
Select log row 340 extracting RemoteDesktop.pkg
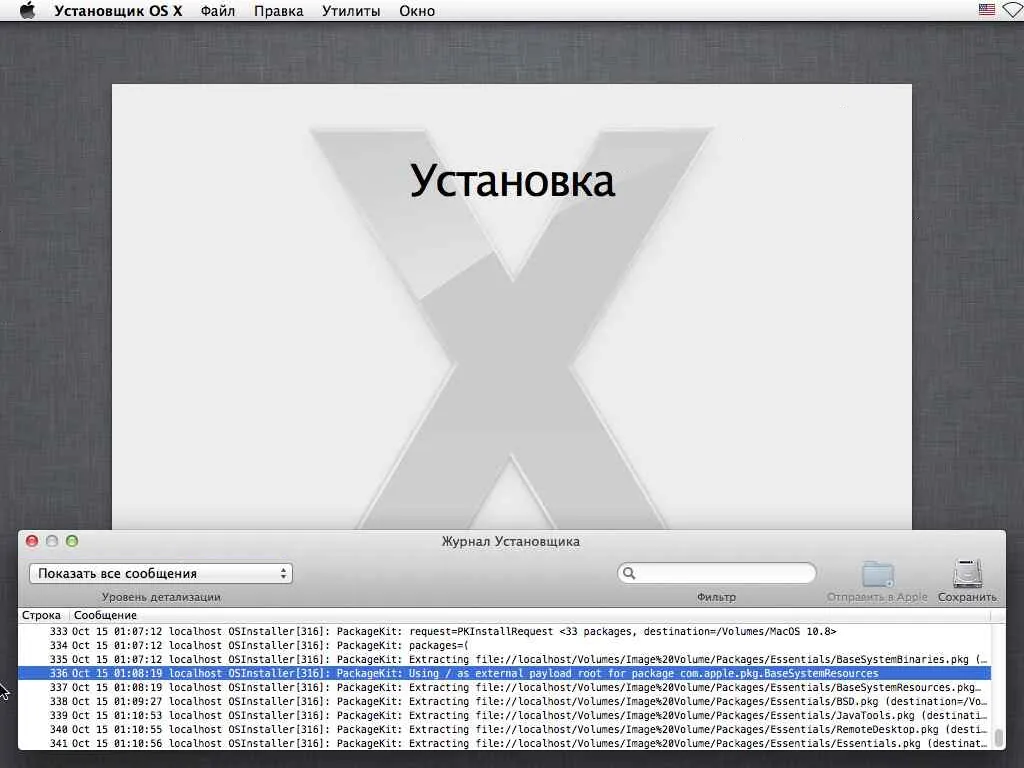tap(504, 729)
